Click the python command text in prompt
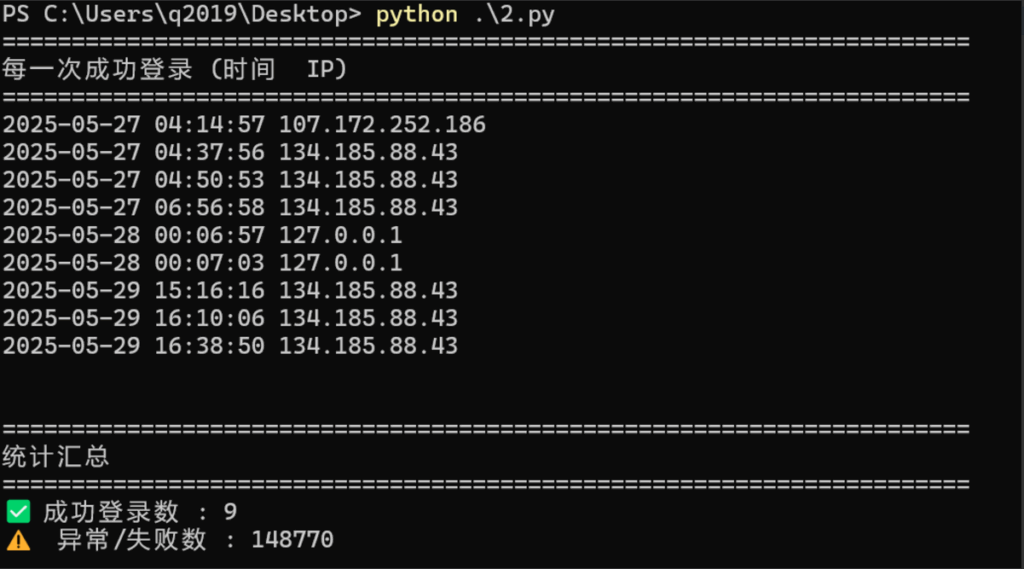This screenshot has width=1024, height=569. [416, 15]
